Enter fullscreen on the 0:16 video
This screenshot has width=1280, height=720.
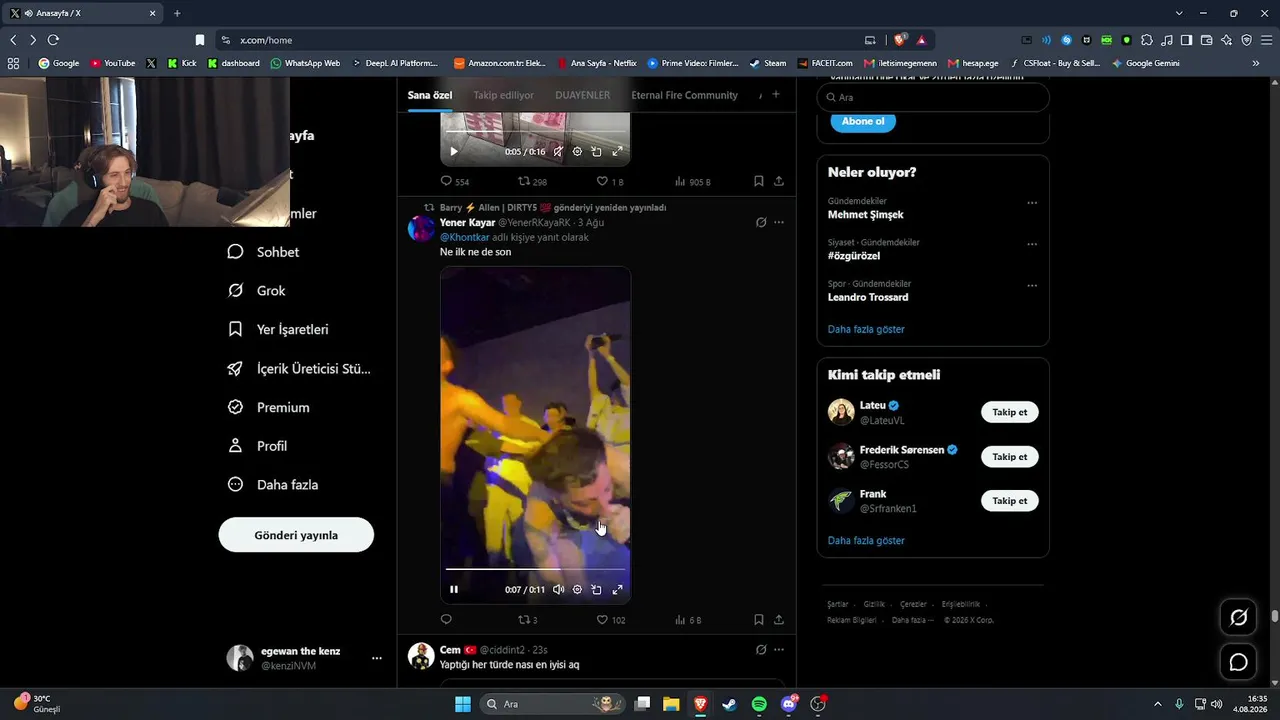click(x=617, y=152)
